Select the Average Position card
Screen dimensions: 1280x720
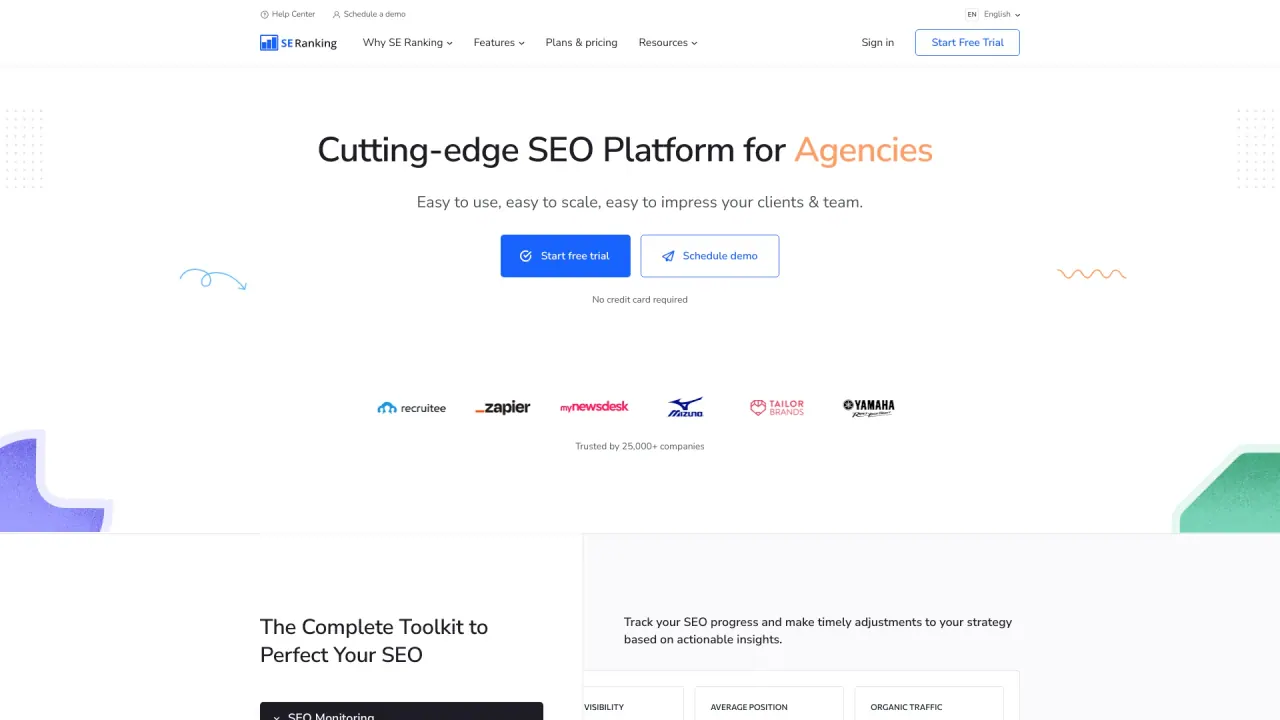coord(769,703)
